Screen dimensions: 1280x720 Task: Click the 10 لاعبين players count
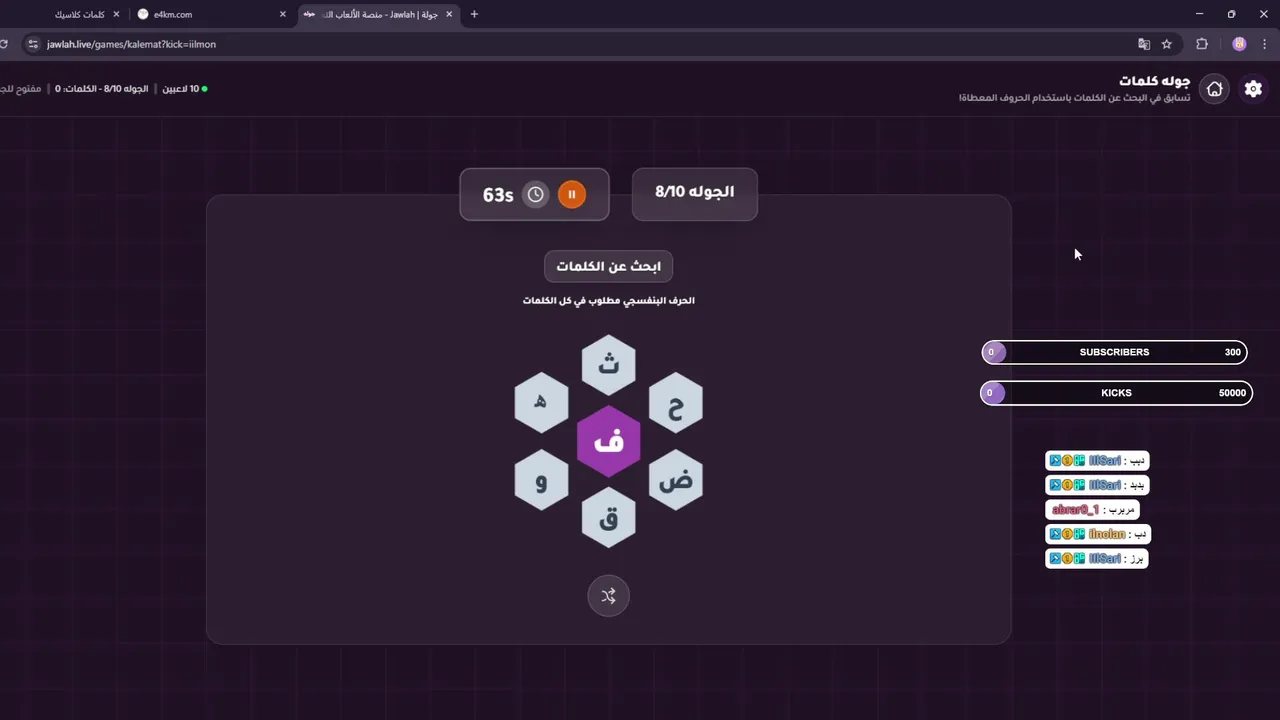click(x=180, y=89)
